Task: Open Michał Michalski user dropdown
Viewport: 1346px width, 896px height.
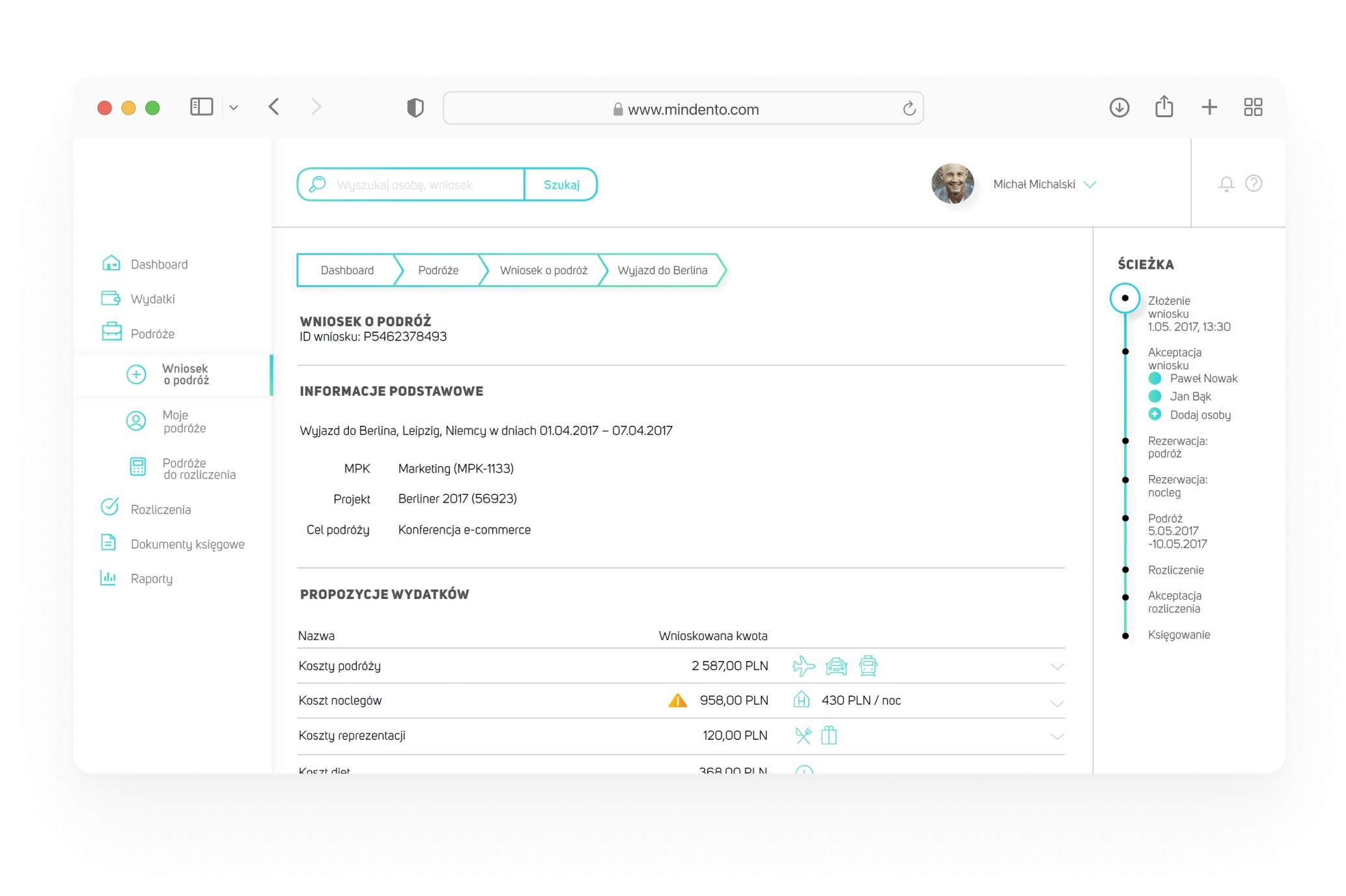Action: click(x=1089, y=185)
